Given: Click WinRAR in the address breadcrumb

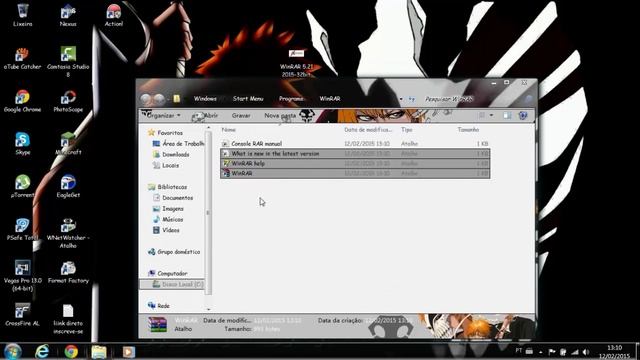Looking at the screenshot, I should coord(330,99).
